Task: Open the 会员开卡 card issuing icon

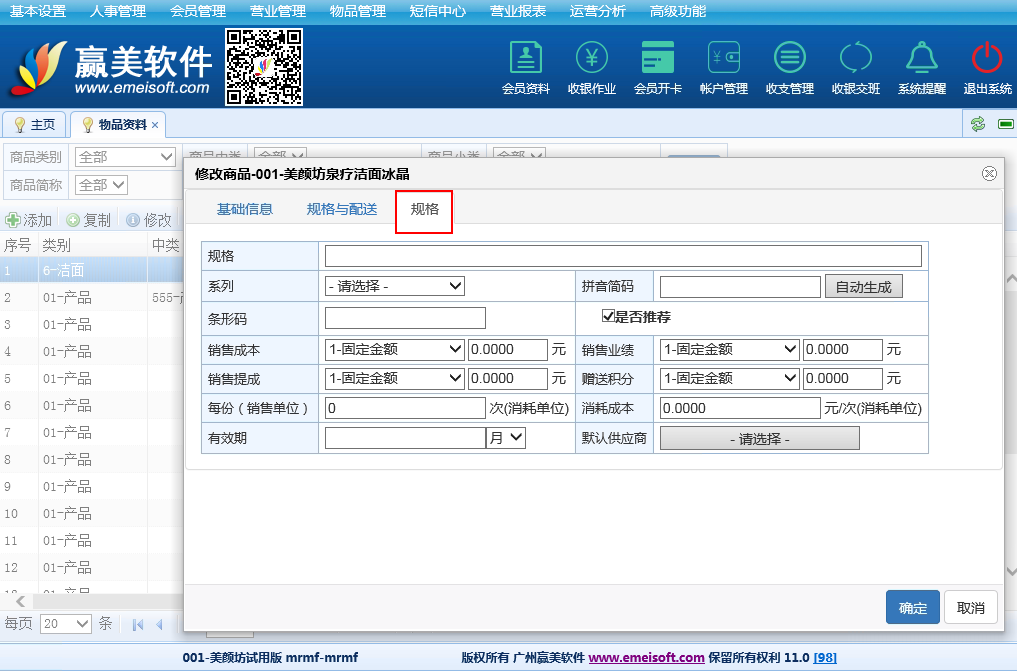Action: 657,60
